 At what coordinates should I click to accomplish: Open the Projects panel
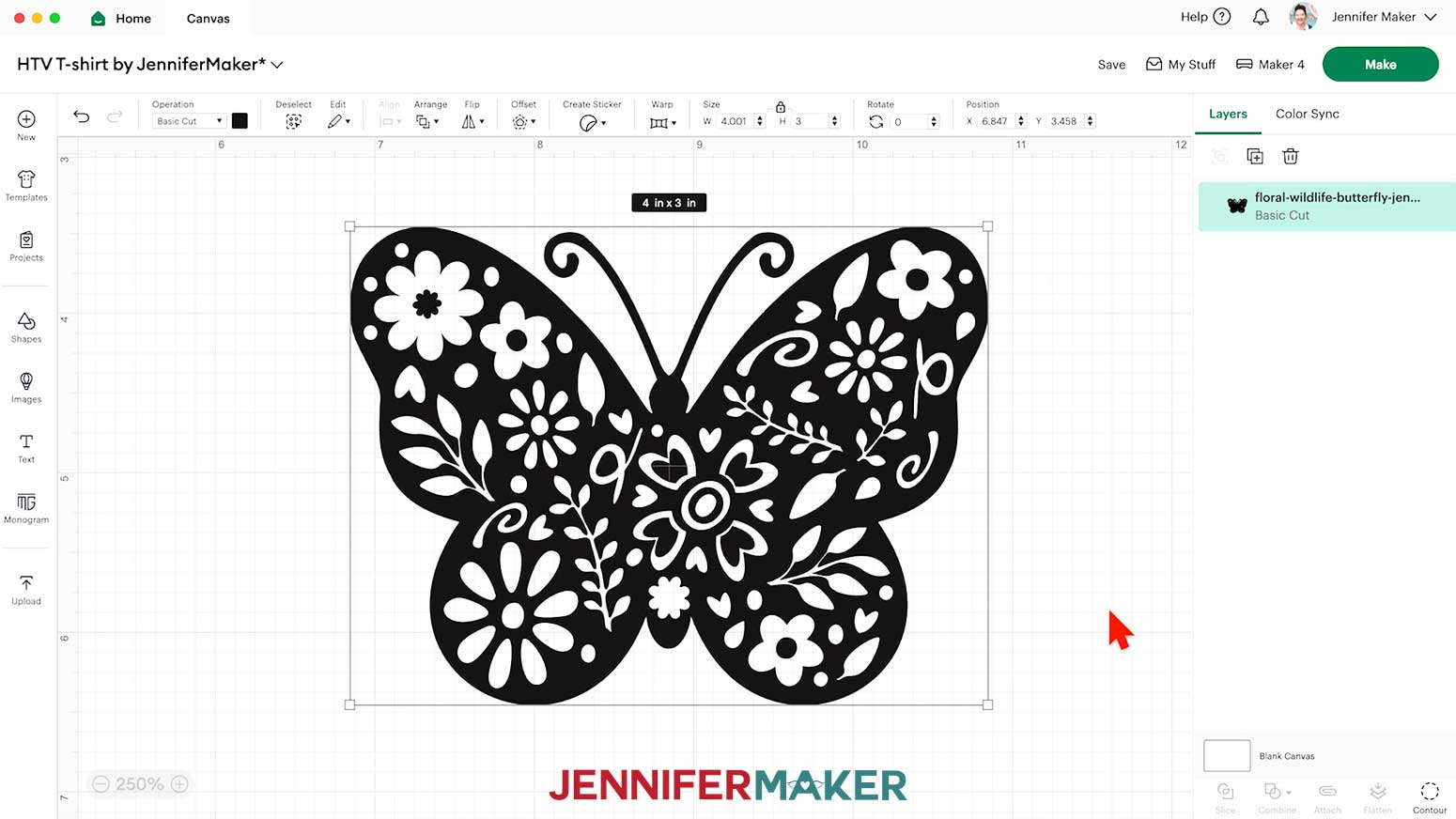click(26, 246)
